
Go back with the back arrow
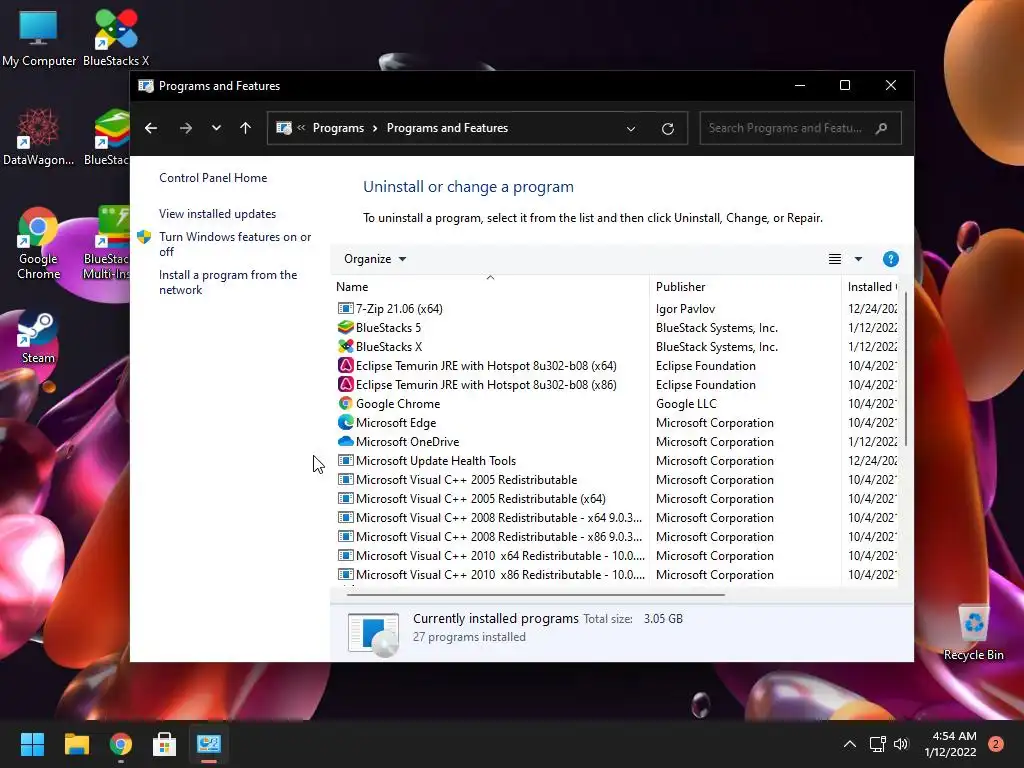(151, 128)
